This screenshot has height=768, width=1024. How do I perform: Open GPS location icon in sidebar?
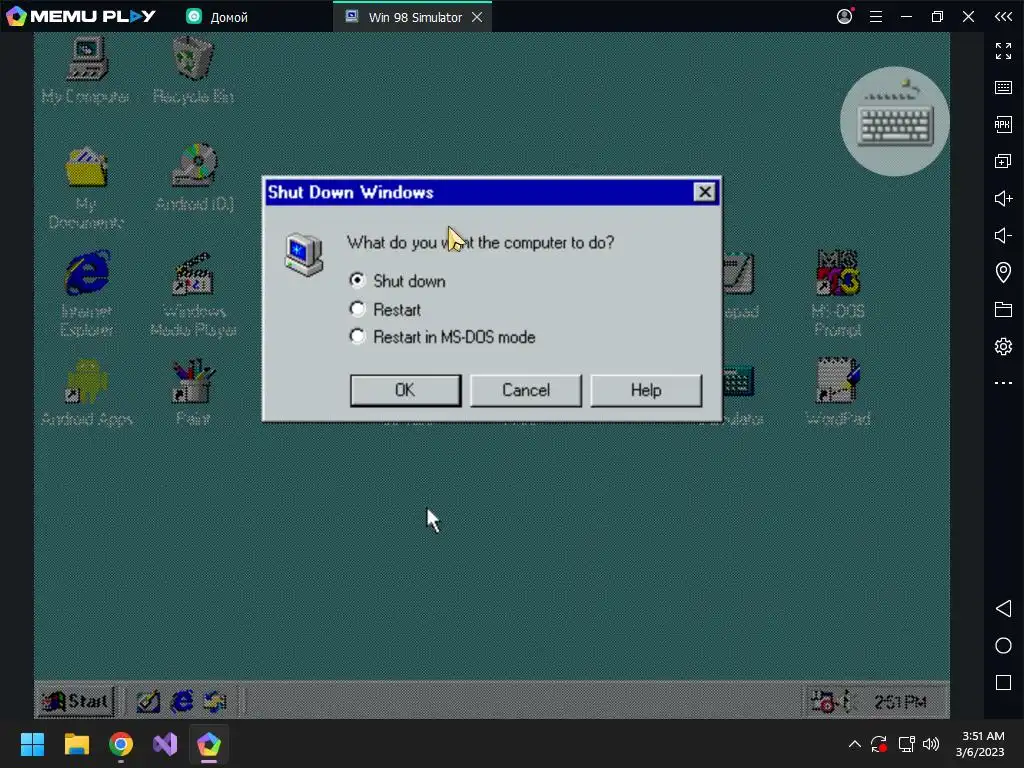pos(1003,272)
